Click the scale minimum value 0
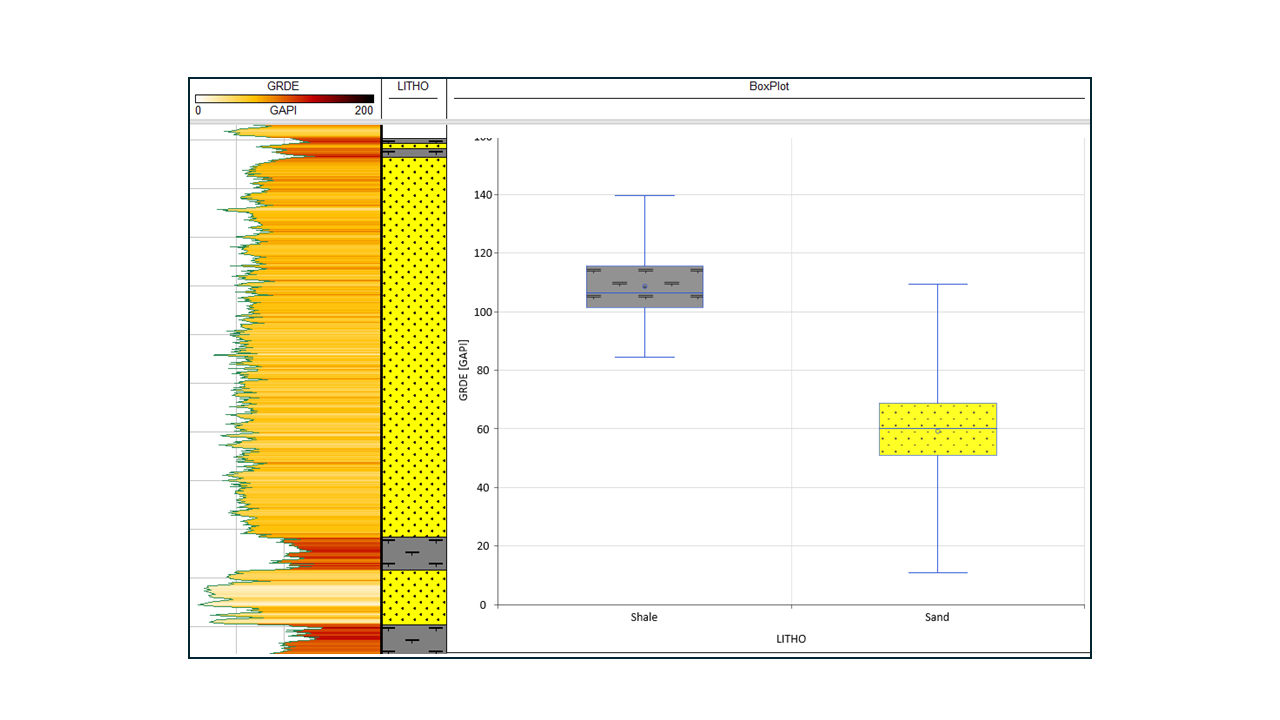1280x720 pixels. (x=198, y=111)
